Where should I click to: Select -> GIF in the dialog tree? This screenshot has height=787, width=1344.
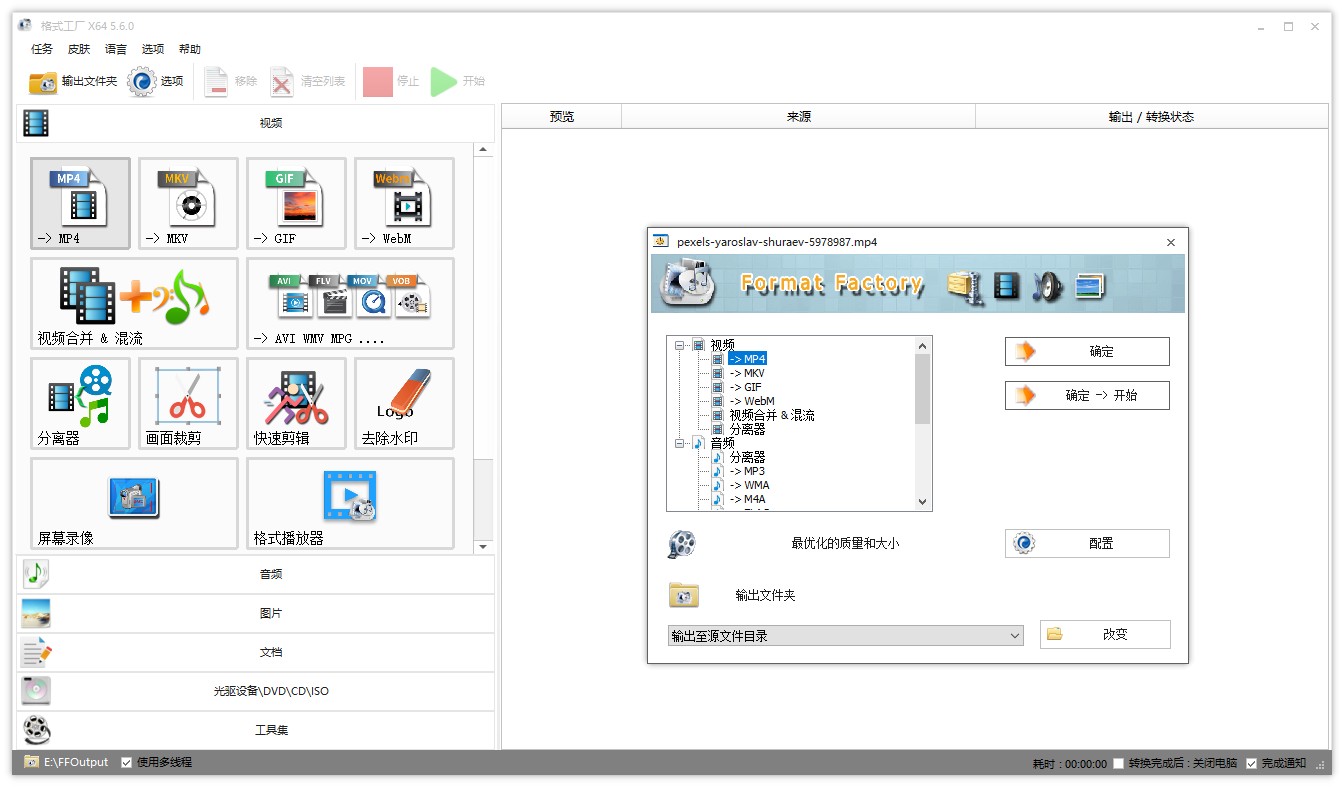click(x=745, y=387)
